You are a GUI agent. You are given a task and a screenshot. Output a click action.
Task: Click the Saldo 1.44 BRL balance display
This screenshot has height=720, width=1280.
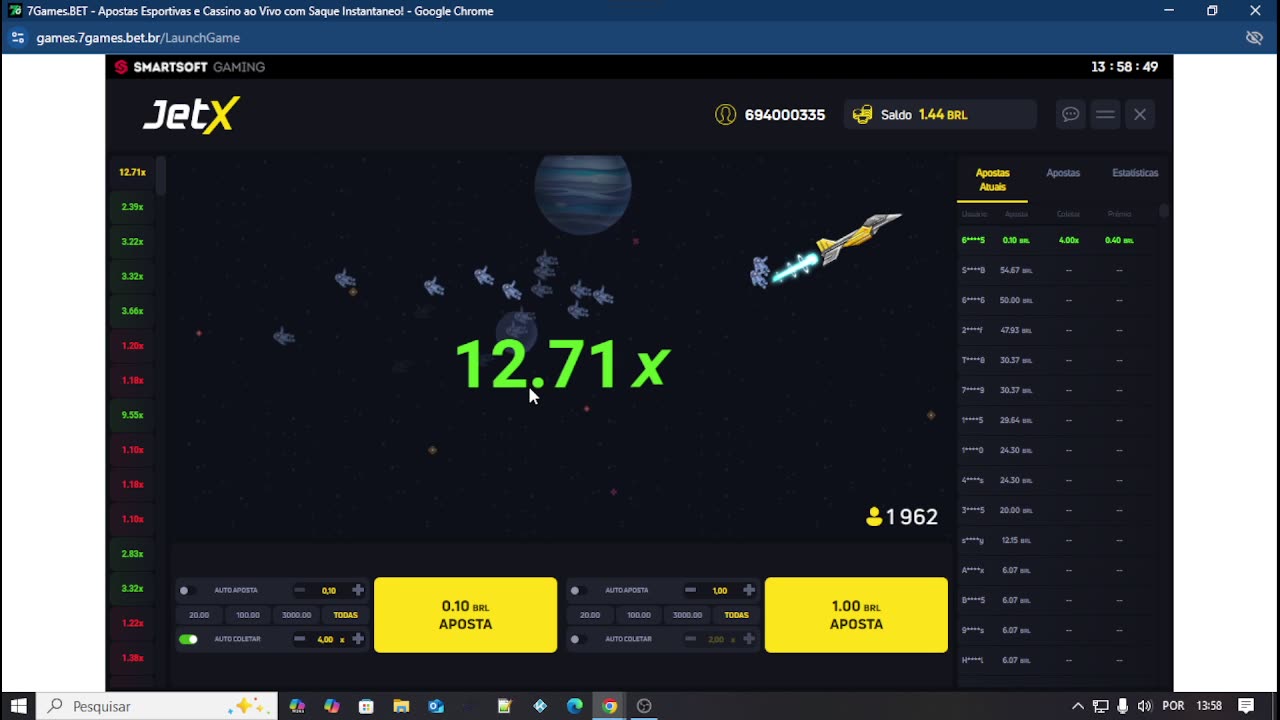pos(940,115)
